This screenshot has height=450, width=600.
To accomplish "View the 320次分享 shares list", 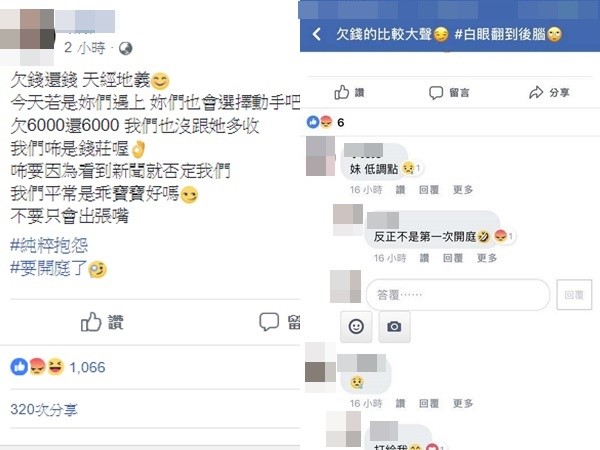I will [44, 409].
